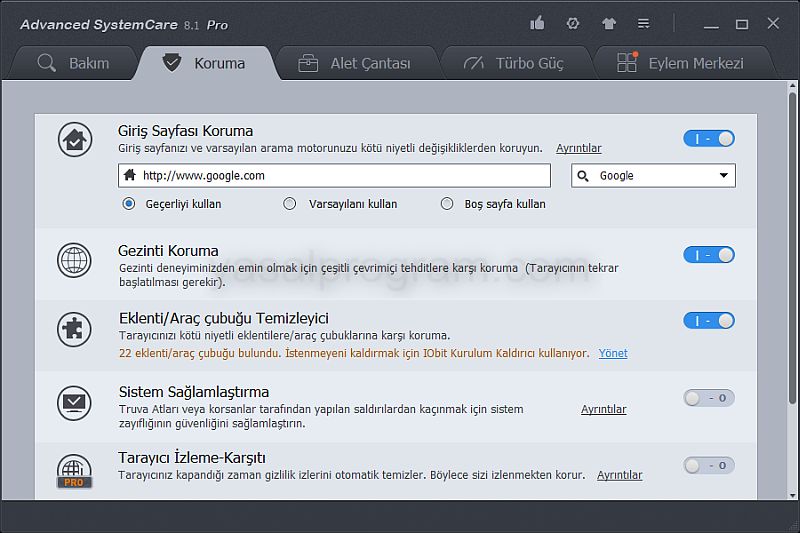Enable the Sistem Sağlamlaştırma toggle
Screen dimensions: 800x533
pos(709,398)
